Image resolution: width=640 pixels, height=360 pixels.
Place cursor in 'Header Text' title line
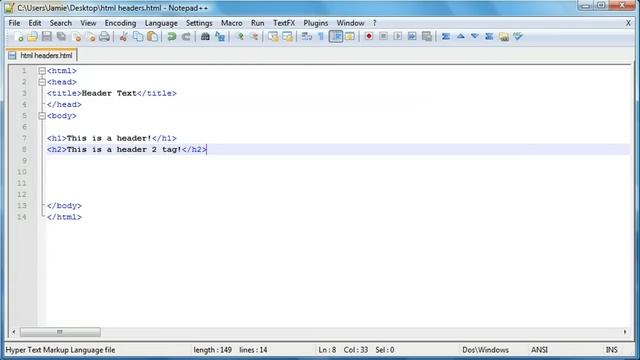112,93
